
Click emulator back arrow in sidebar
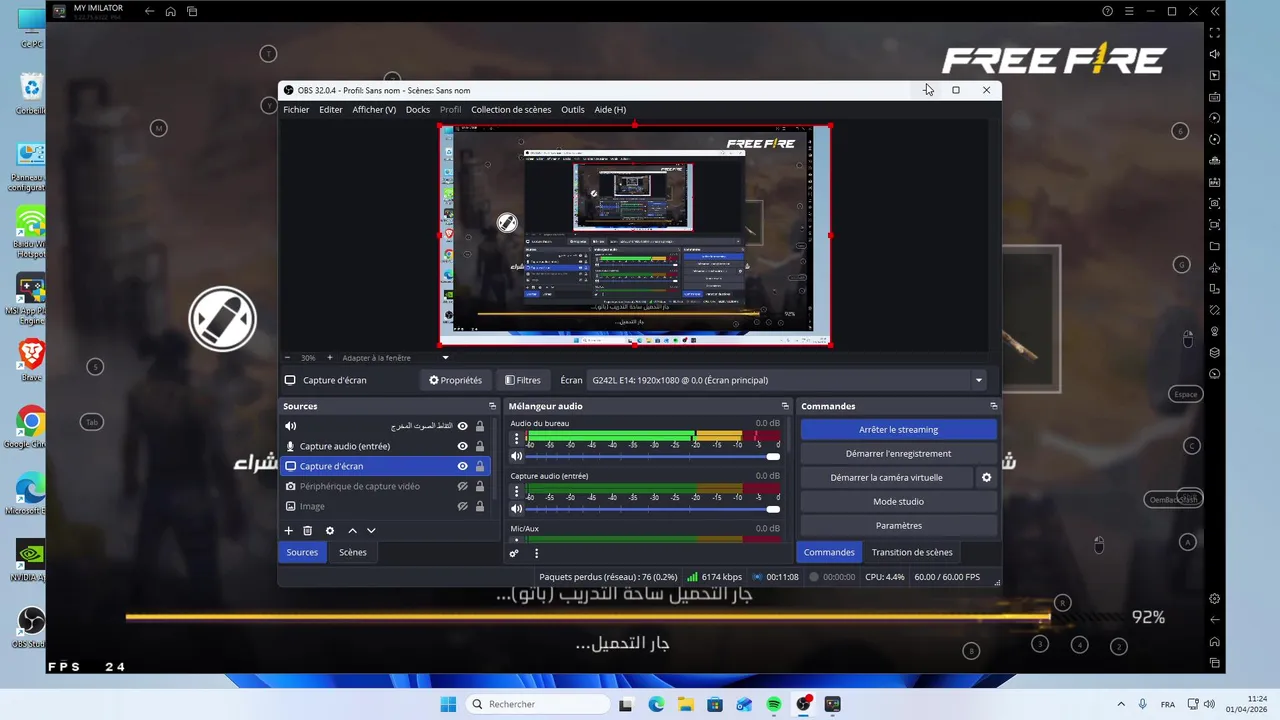click(1215, 620)
